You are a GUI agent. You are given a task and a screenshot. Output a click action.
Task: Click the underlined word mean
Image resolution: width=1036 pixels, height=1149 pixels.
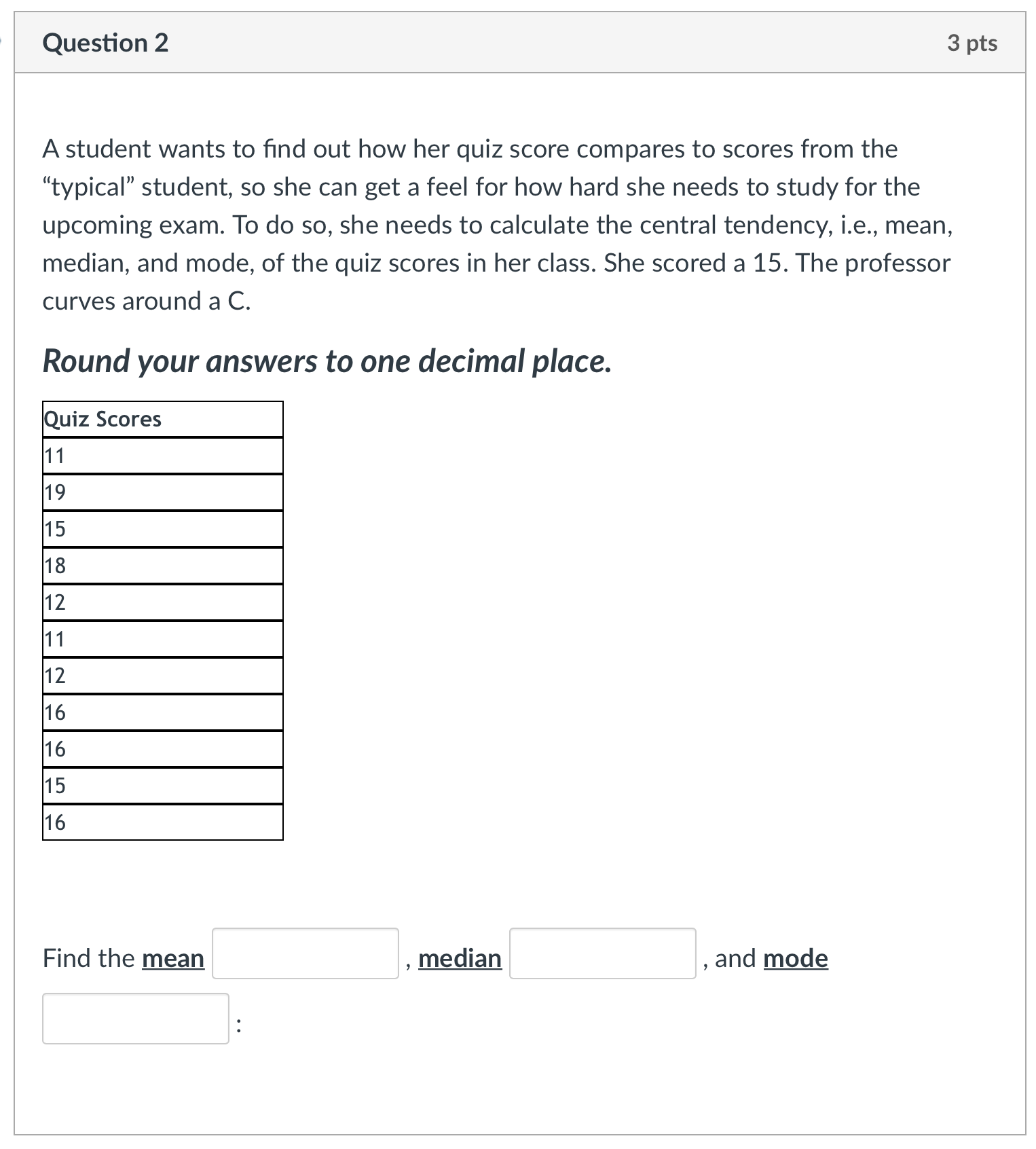[x=172, y=958]
